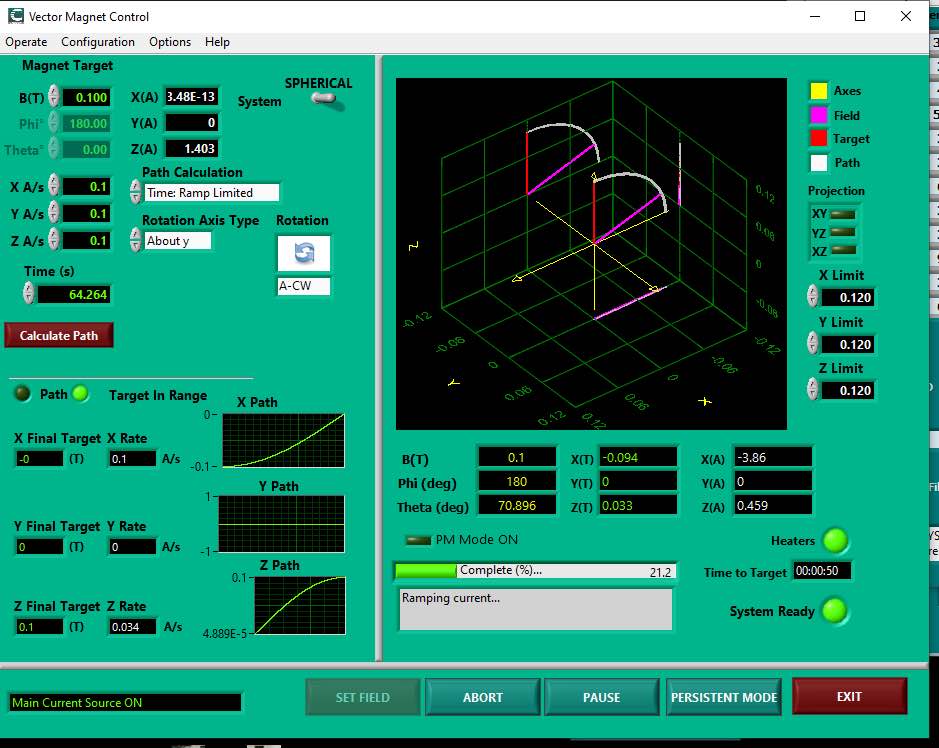Viewport: 939px width, 748px height.
Task: Adjust the Z A/s rate stepper
Action: pyautogui.click(x=54, y=240)
